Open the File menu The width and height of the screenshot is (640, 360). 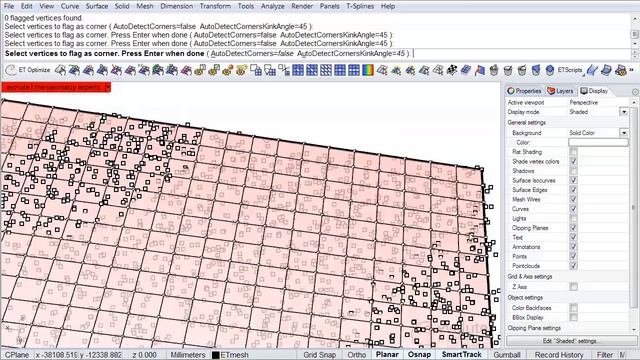point(9,6)
